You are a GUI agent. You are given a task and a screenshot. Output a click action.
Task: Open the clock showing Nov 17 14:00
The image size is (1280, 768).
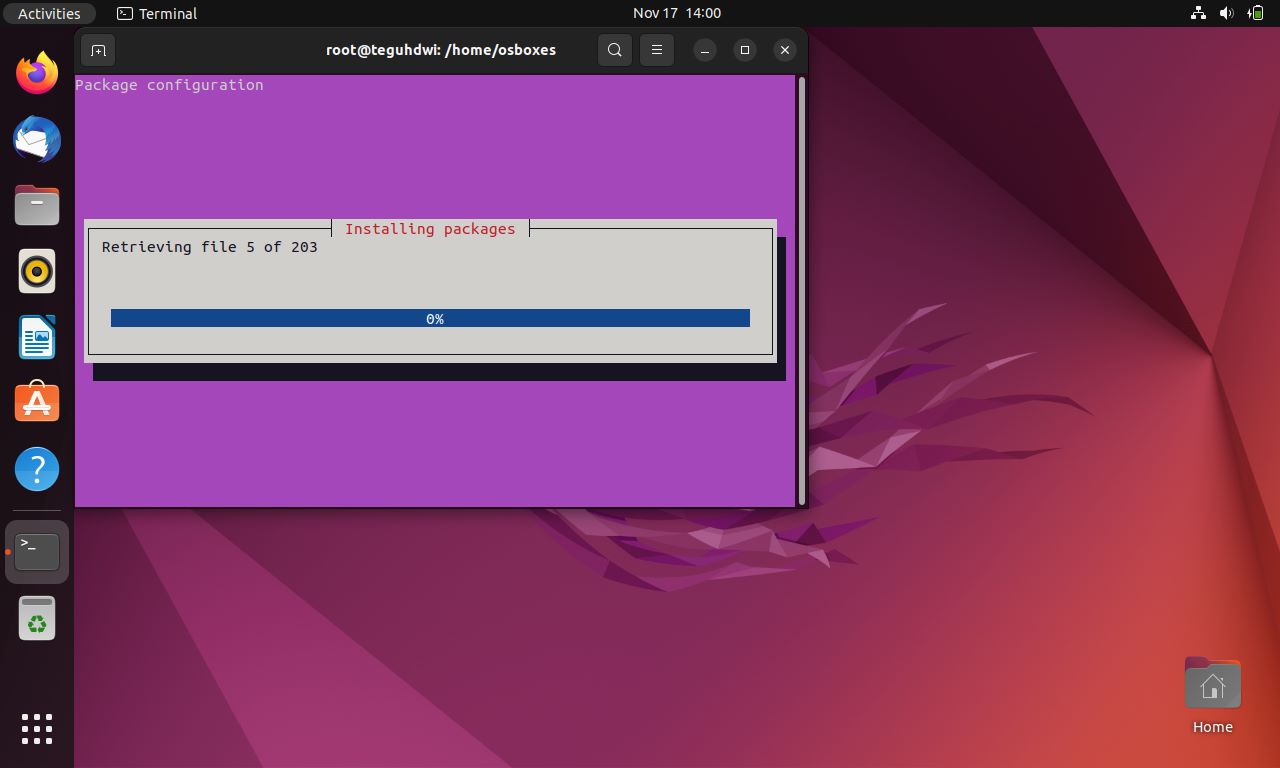coord(677,13)
